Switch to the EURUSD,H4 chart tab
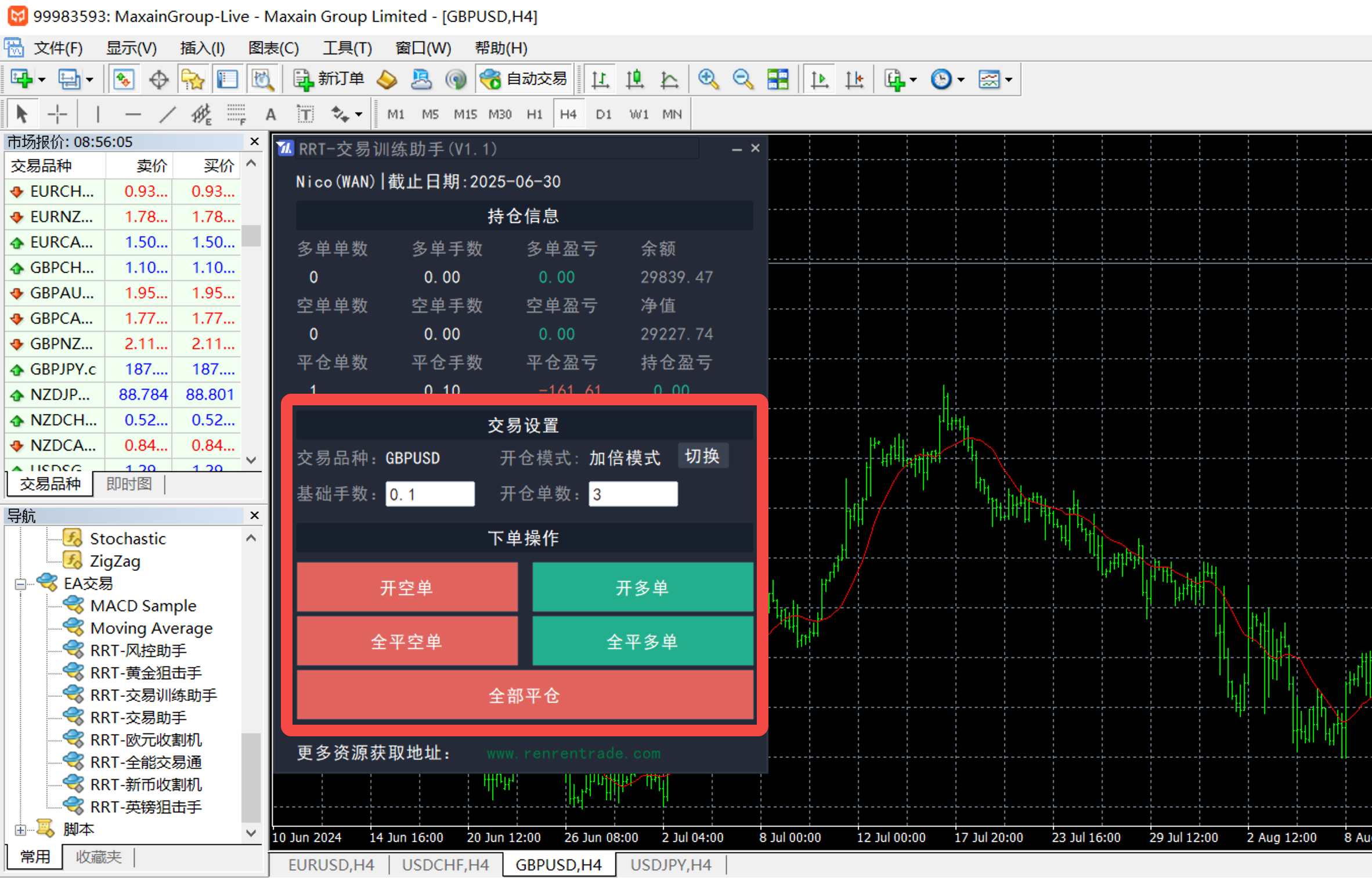 (331, 865)
